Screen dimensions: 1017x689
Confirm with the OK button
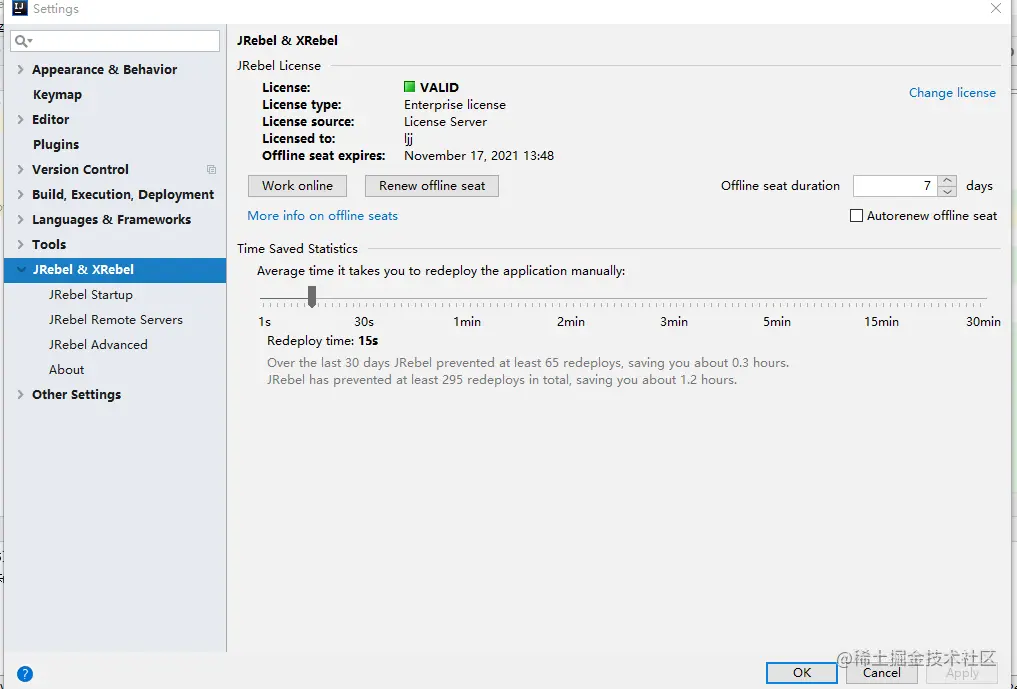click(802, 673)
